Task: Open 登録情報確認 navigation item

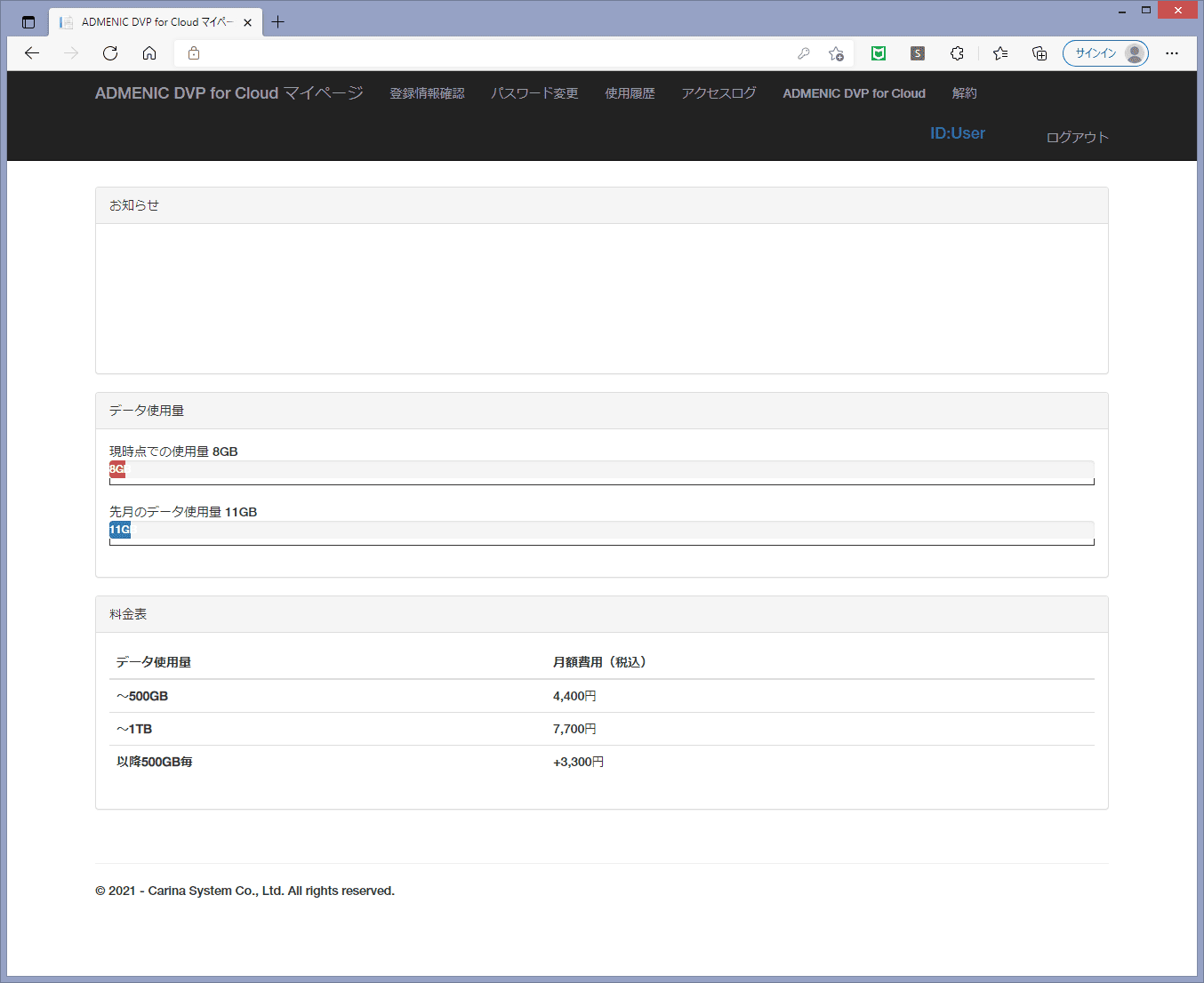Action: click(x=427, y=93)
